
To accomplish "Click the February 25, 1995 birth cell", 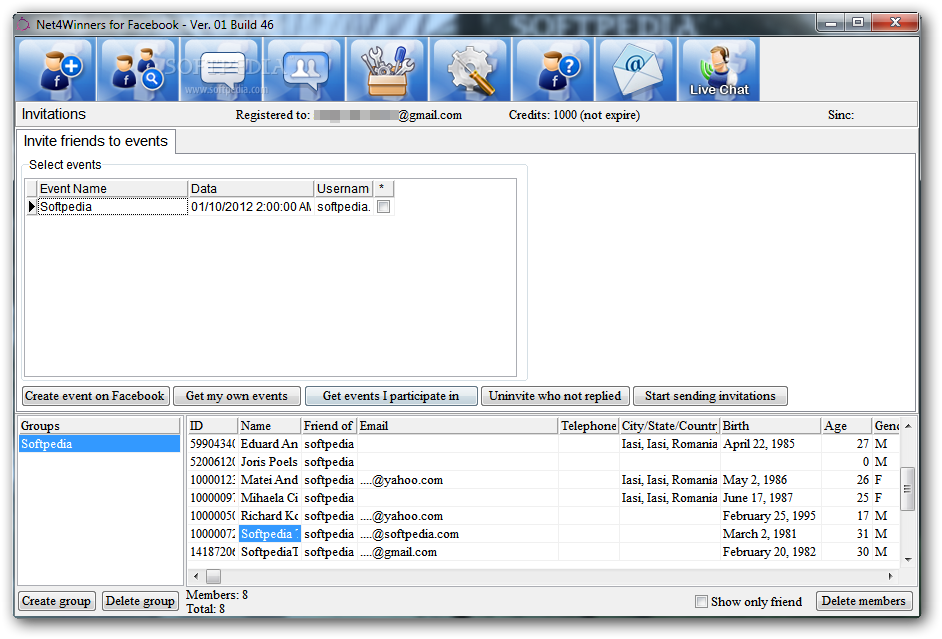I will 771,516.
